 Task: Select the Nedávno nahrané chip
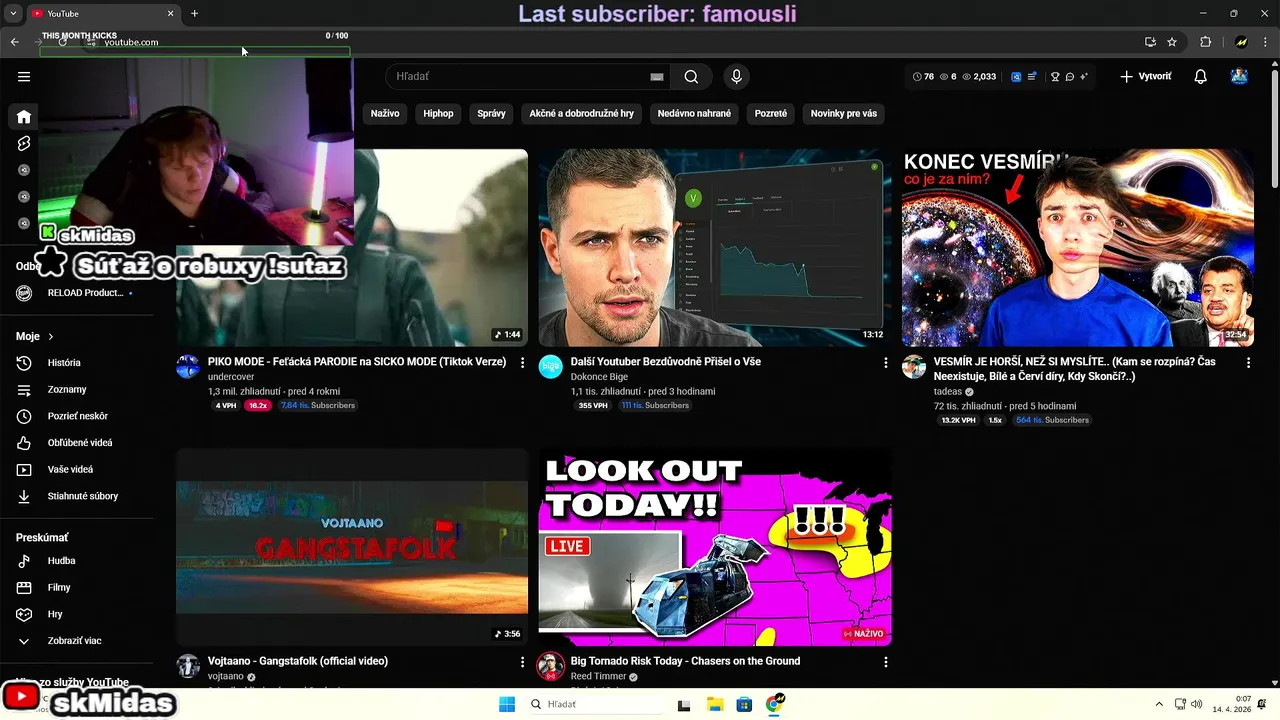point(694,114)
